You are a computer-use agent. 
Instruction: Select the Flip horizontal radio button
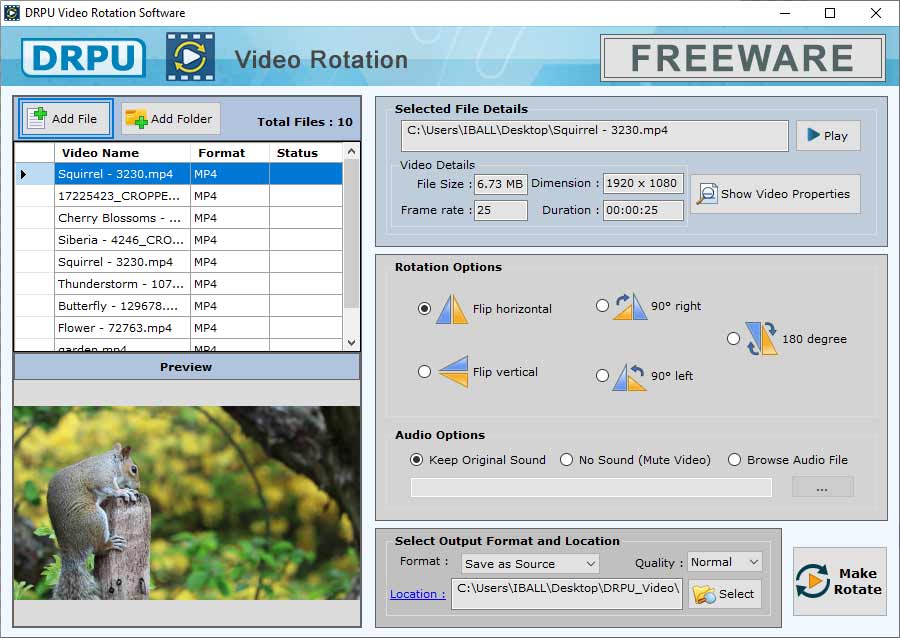pos(424,309)
